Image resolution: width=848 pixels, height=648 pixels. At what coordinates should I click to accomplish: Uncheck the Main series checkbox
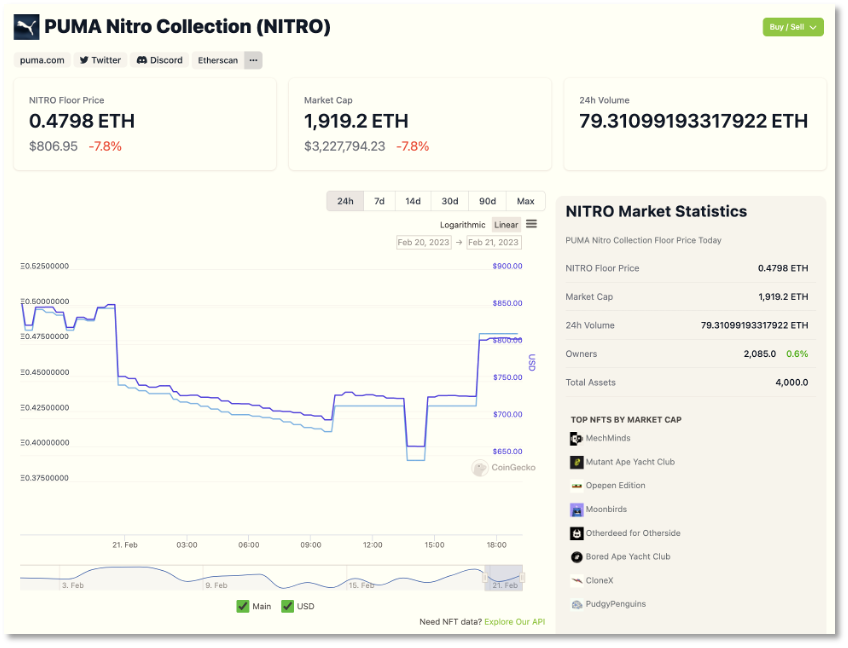coord(243,606)
